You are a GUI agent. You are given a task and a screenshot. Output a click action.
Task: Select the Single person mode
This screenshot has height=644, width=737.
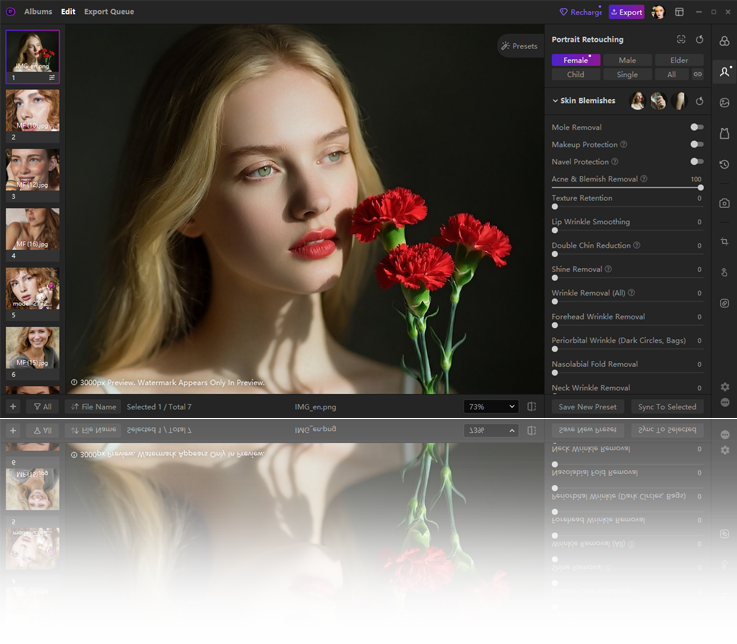tap(627, 74)
